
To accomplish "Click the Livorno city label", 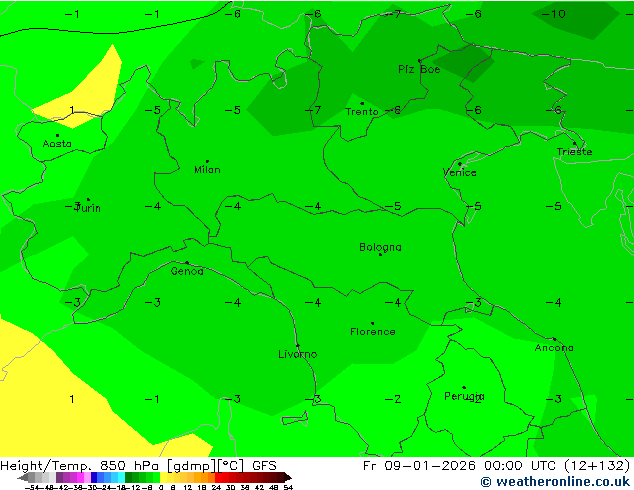I will [298, 354].
